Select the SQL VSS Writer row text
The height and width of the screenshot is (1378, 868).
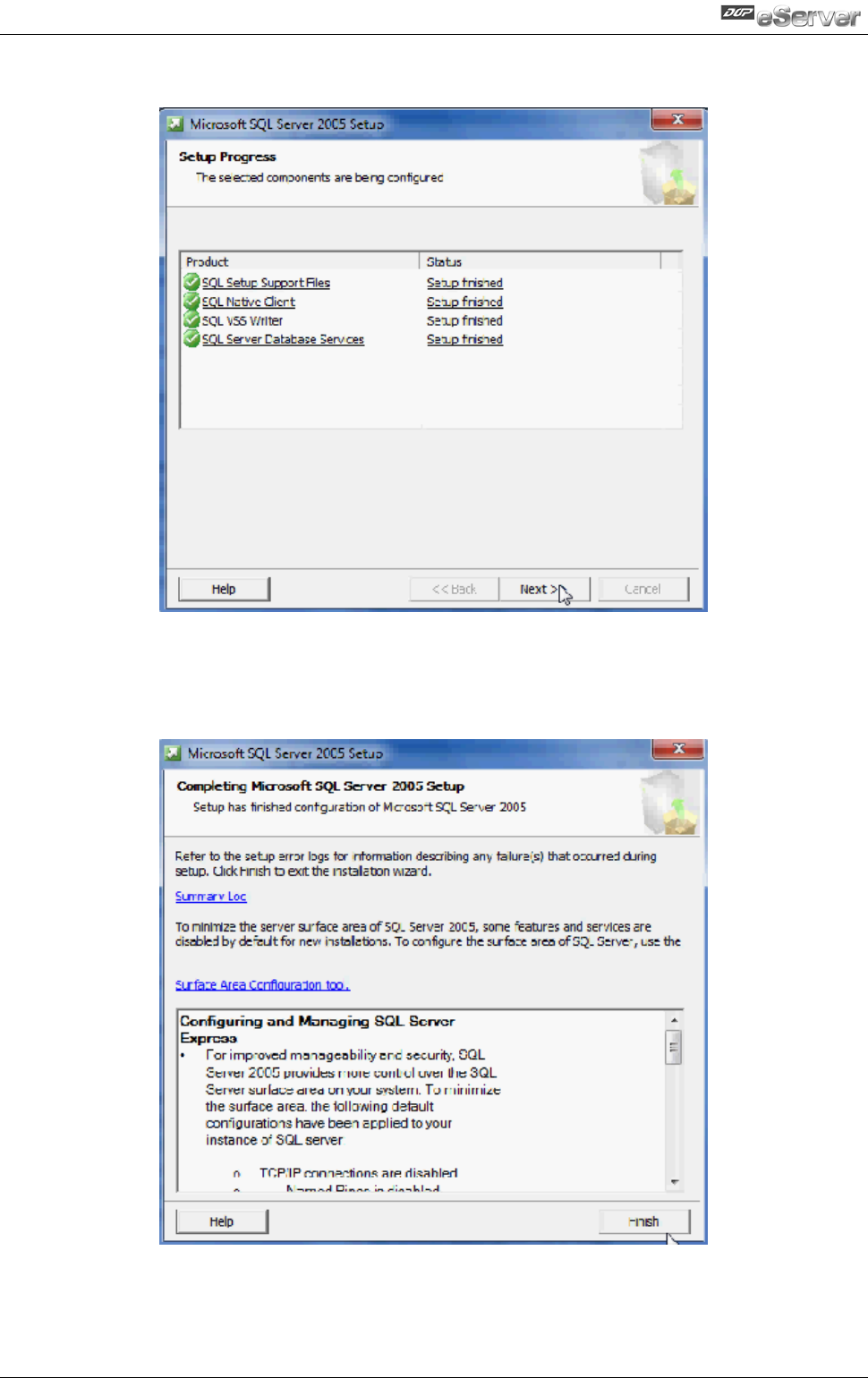(x=242, y=320)
